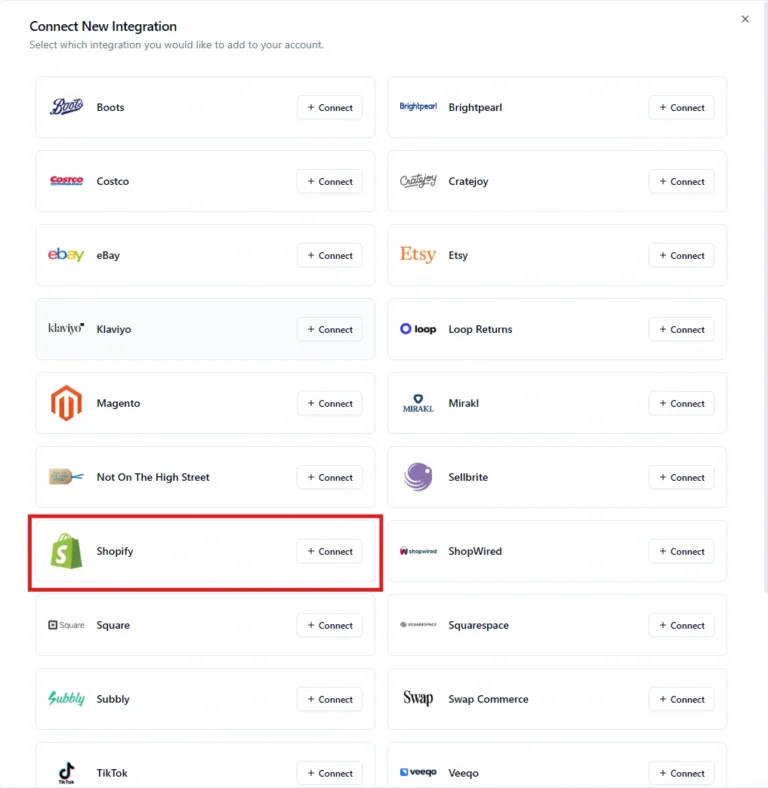This screenshot has height=788, width=768.
Task: Connect the Not On The High Street integration
Action: (x=330, y=477)
